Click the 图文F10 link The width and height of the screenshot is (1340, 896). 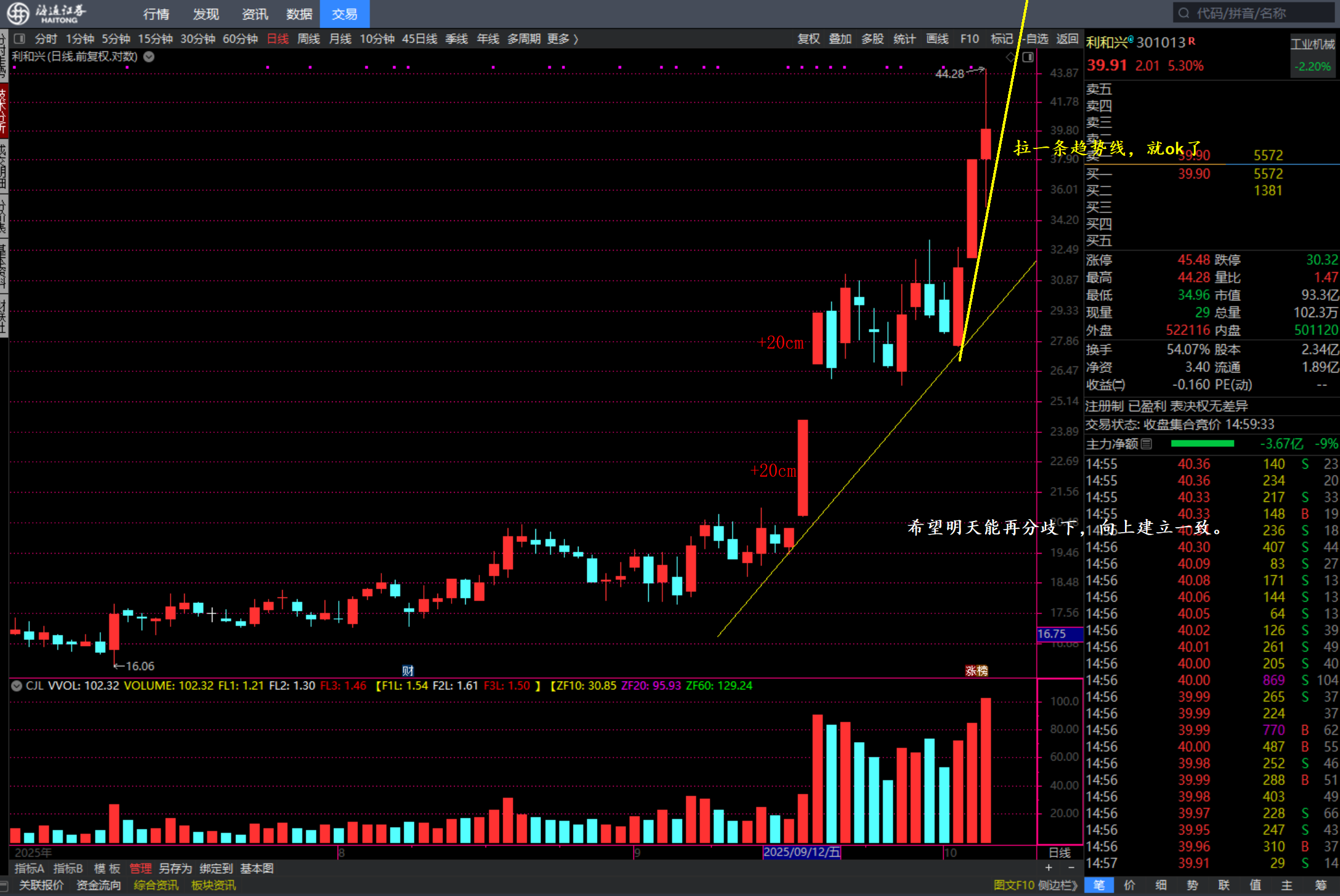(x=1013, y=885)
